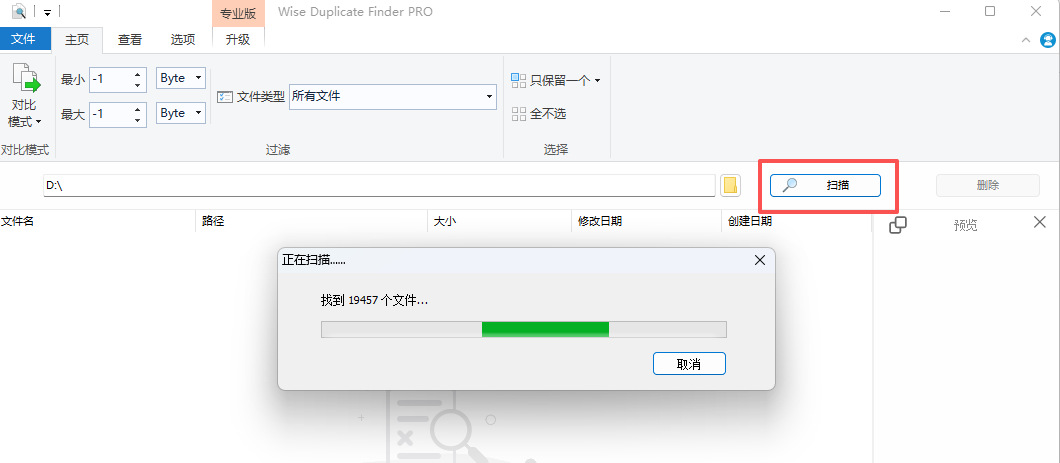The width and height of the screenshot is (1060, 463).
Task: Click the 文件类型 checklist icon
Action: [224, 97]
